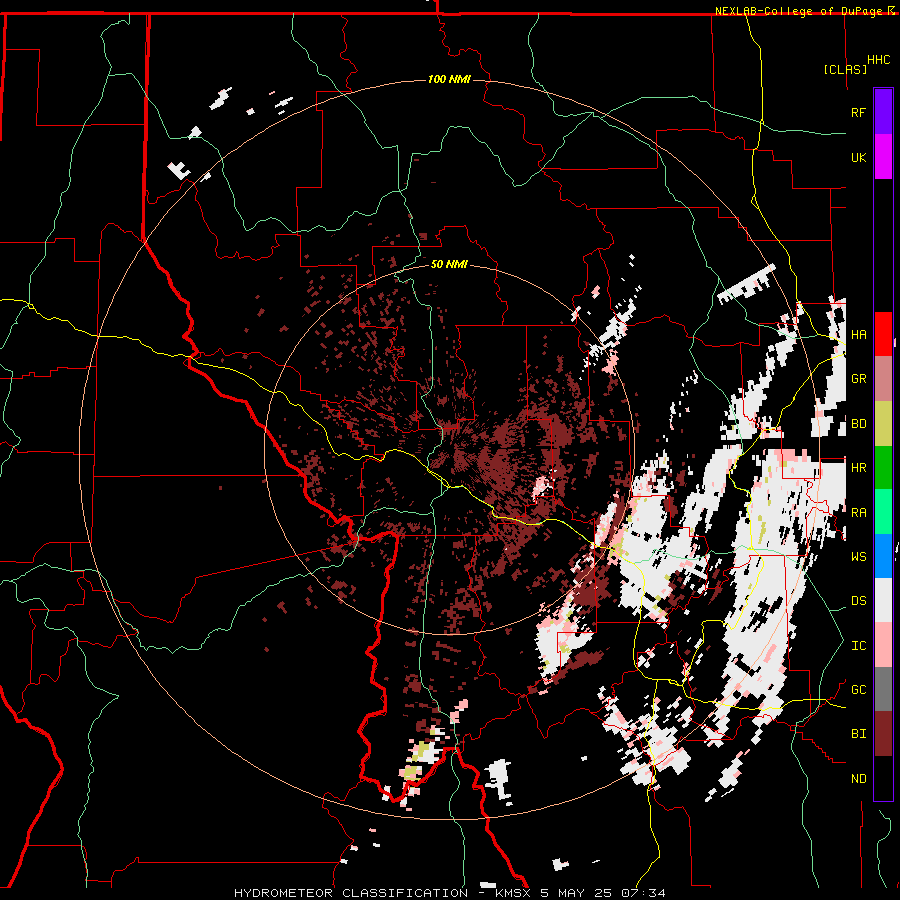Click the RA light-green legend swatch

point(883,512)
